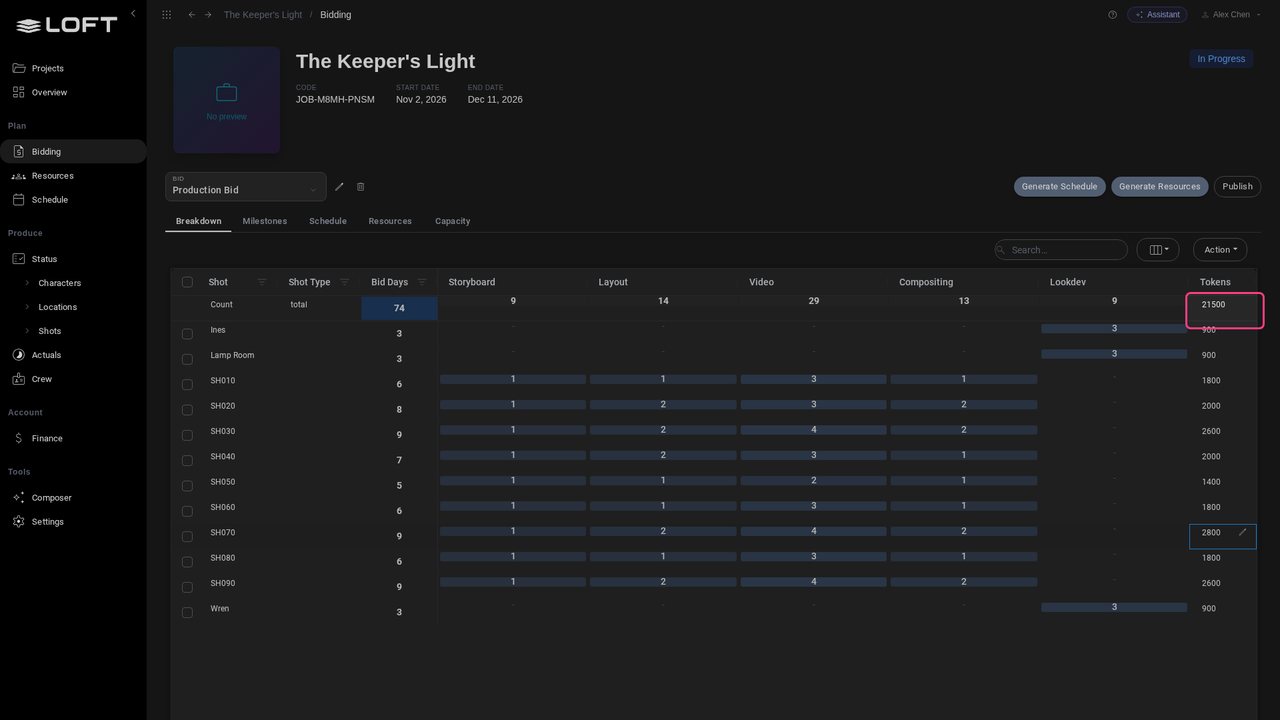Expand the Characters tree item
1280x720 pixels.
tap(27, 283)
